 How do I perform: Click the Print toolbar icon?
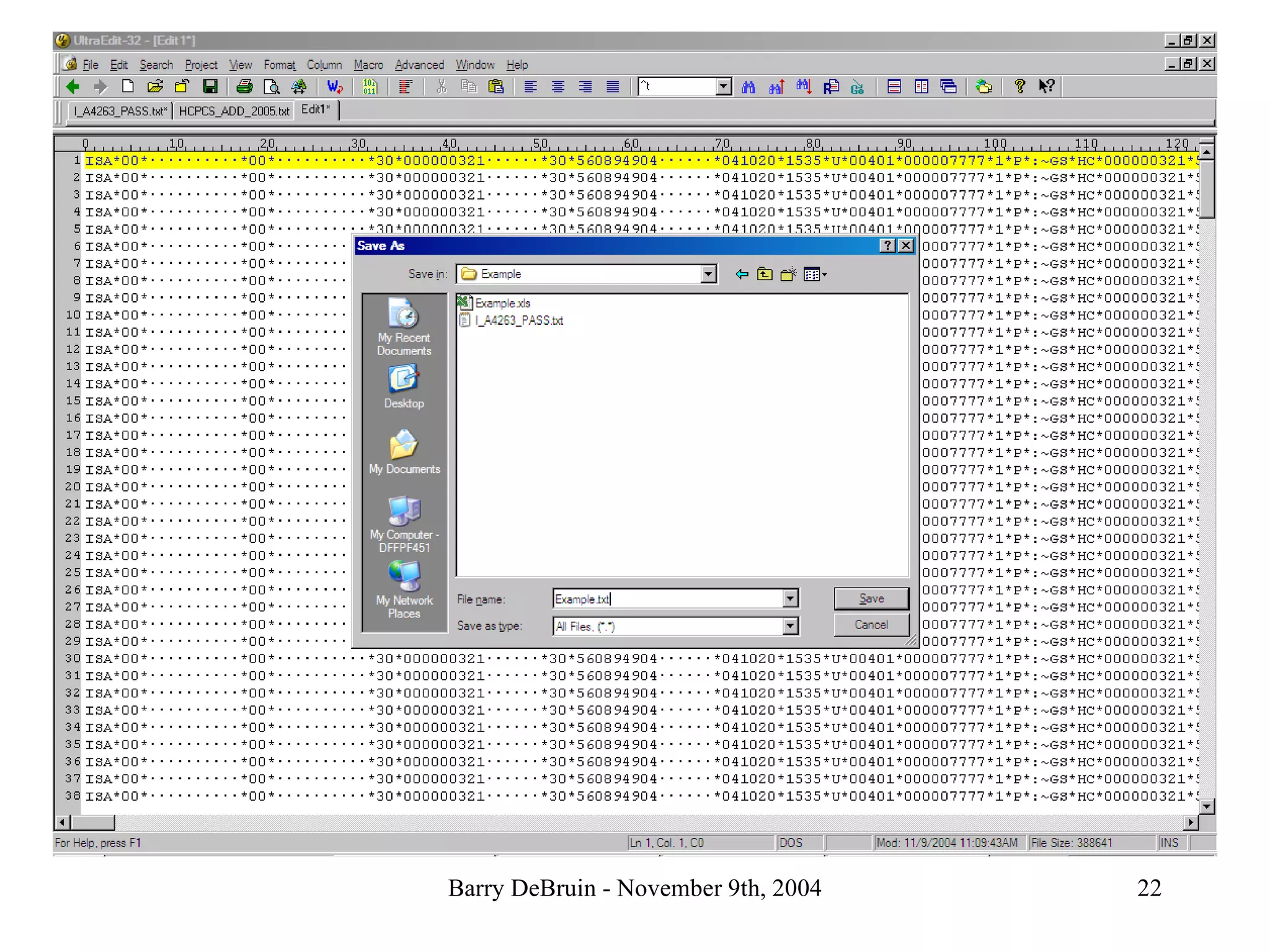point(244,87)
